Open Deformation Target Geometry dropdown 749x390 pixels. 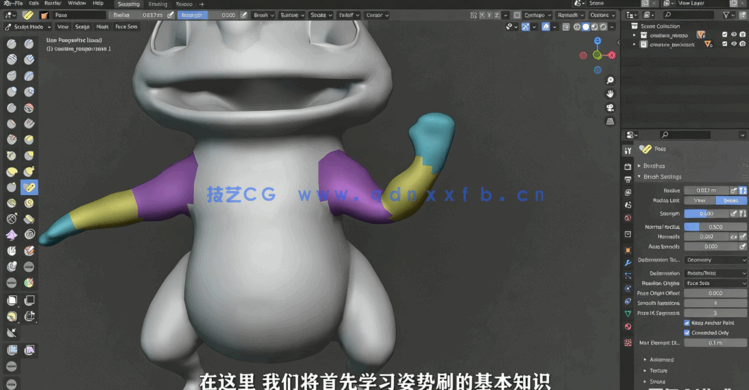pyautogui.click(x=716, y=260)
